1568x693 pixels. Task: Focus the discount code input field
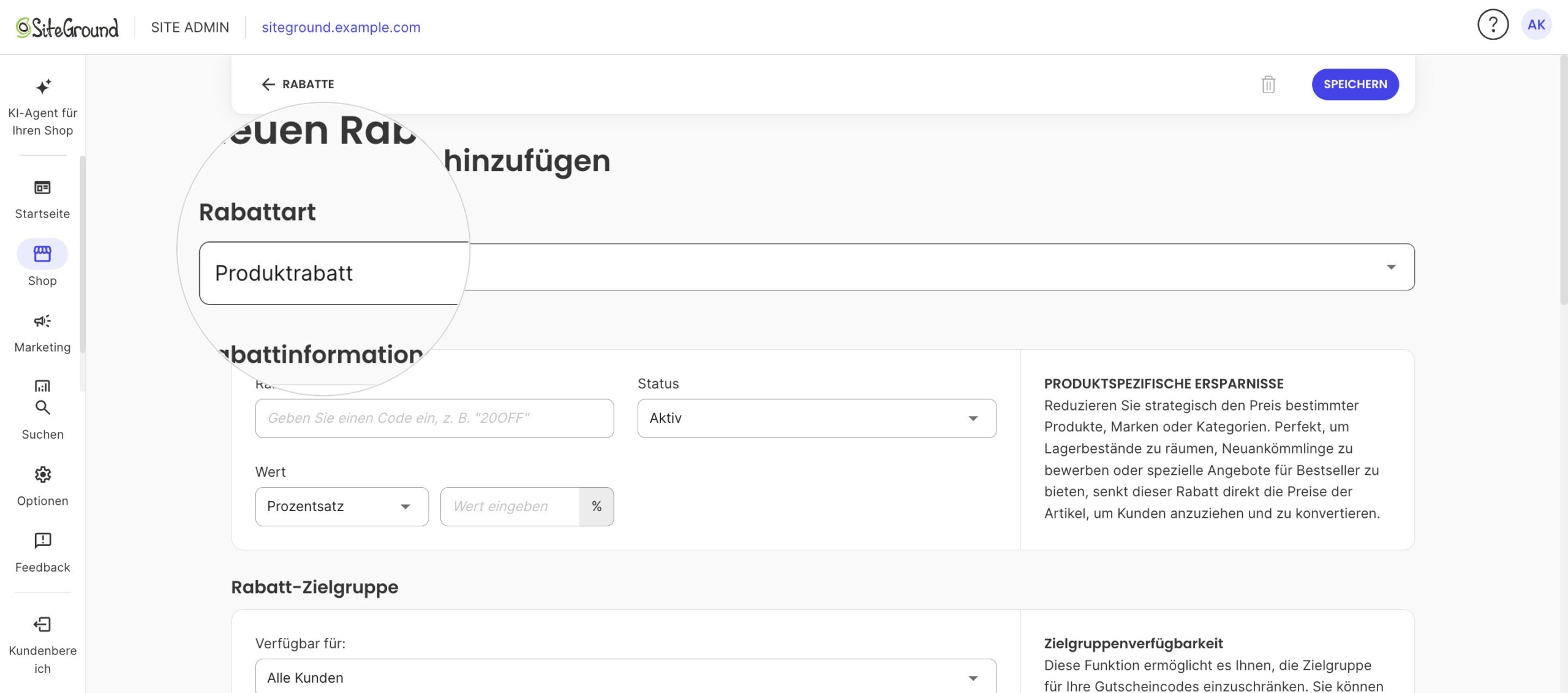click(434, 418)
